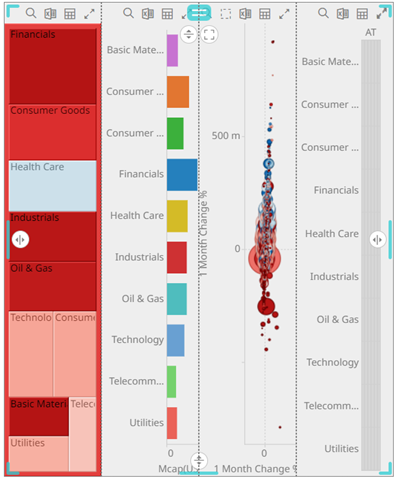Click the round vertical-resize handle near Basic Materials
Screen dimensions: 397x480
pos(189,34)
